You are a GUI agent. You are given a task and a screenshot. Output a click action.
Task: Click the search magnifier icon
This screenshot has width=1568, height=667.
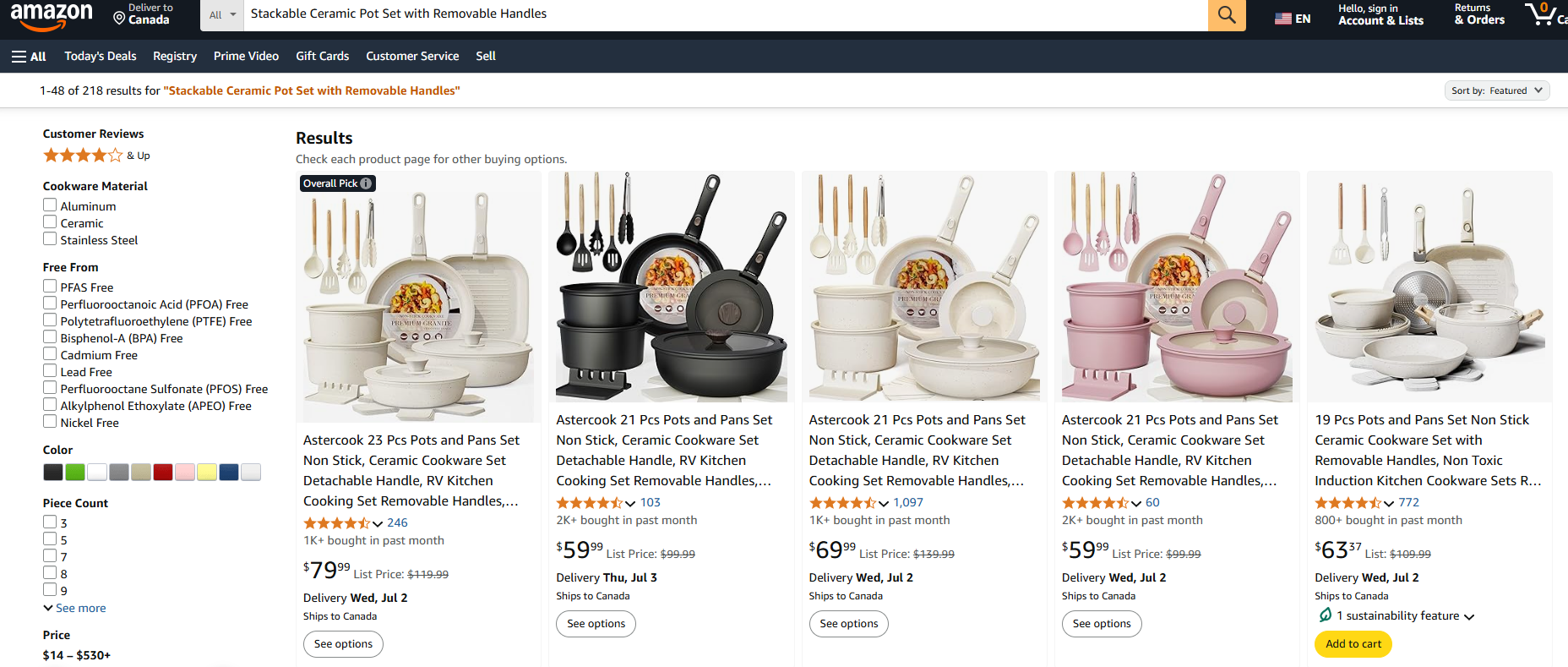click(1226, 14)
